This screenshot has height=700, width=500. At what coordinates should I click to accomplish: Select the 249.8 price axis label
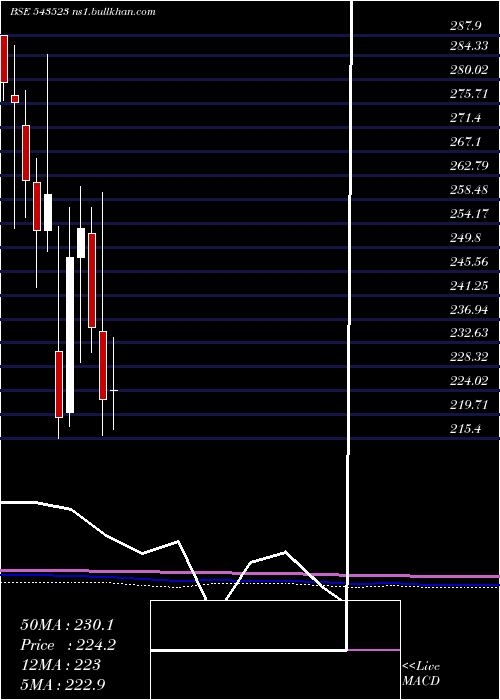pos(466,238)
